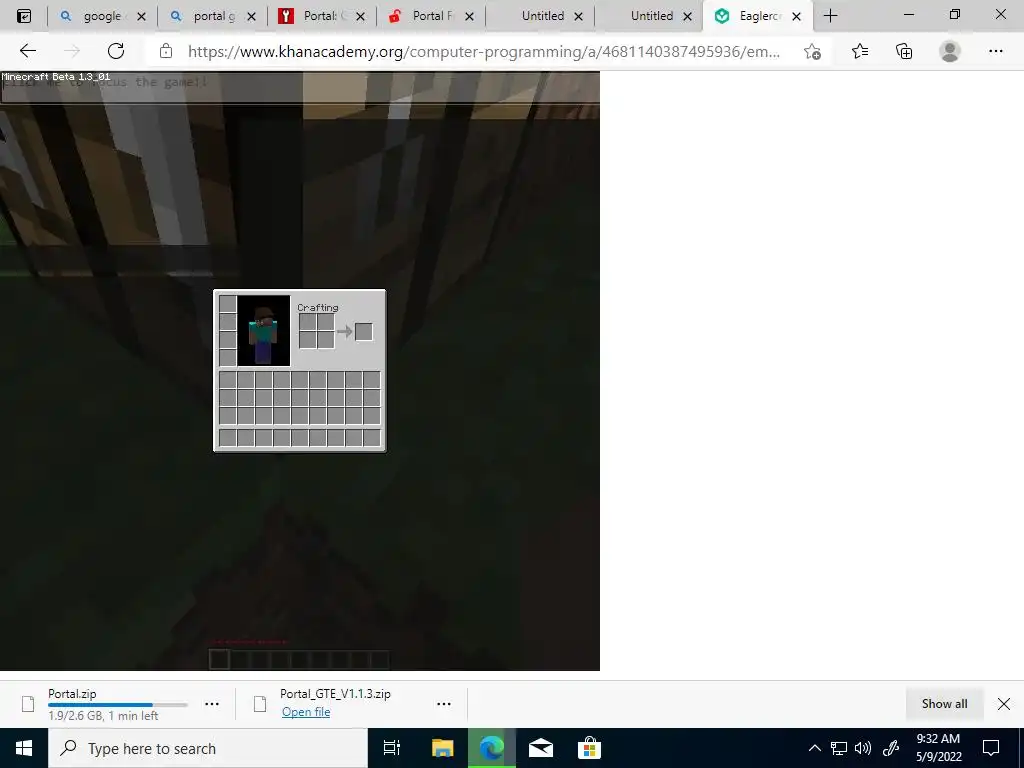Open a new browser tab
Image resolution: width=1024 pixels, height=768 pixels.
coord(830,16)
